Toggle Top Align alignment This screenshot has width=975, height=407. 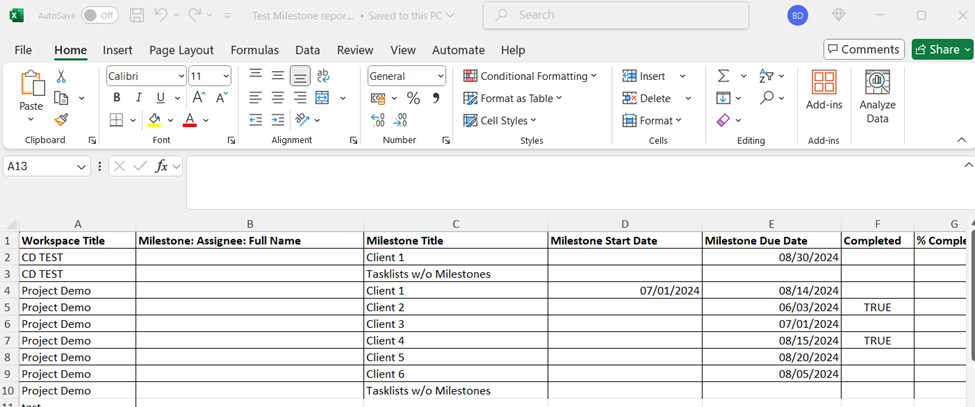coord(255,76)
